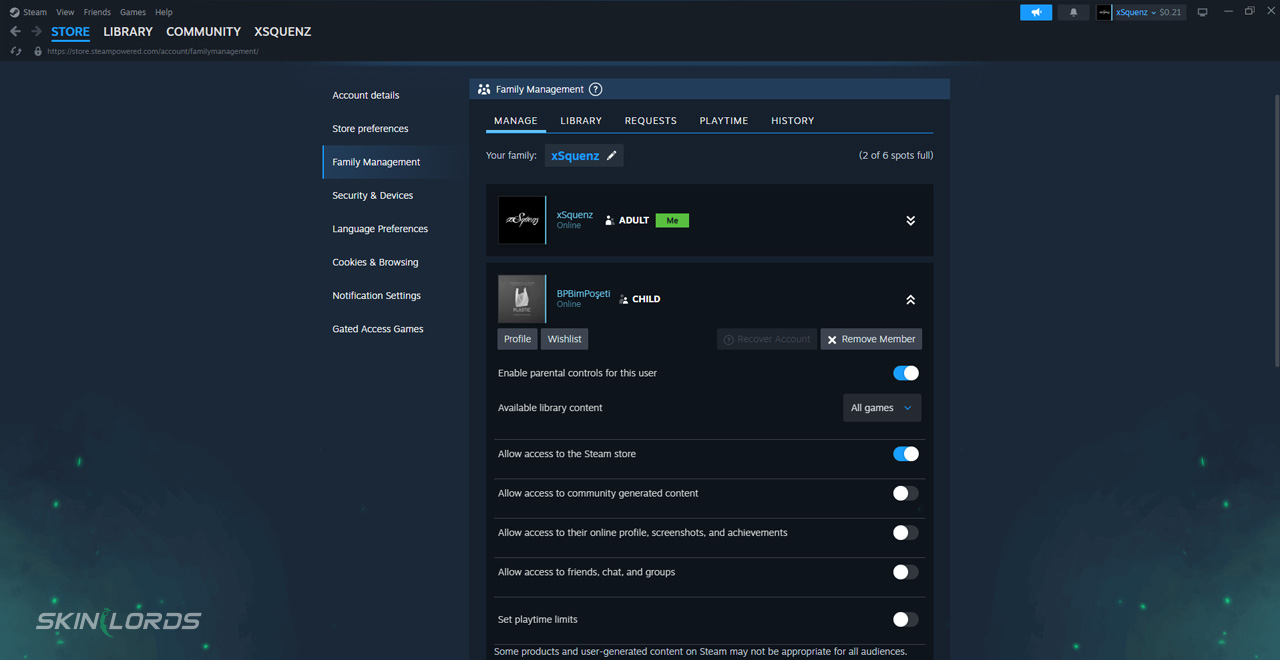The height and width of the screenshot is (660, 1280).
Task: Open the View menu
Action: tap(65, 12)
